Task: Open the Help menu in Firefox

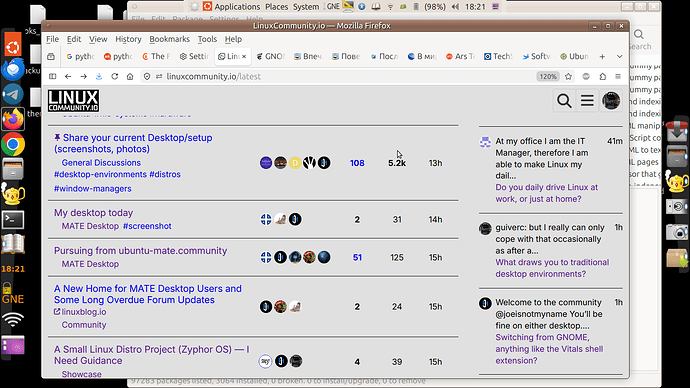Action: [x=233, y=39]
